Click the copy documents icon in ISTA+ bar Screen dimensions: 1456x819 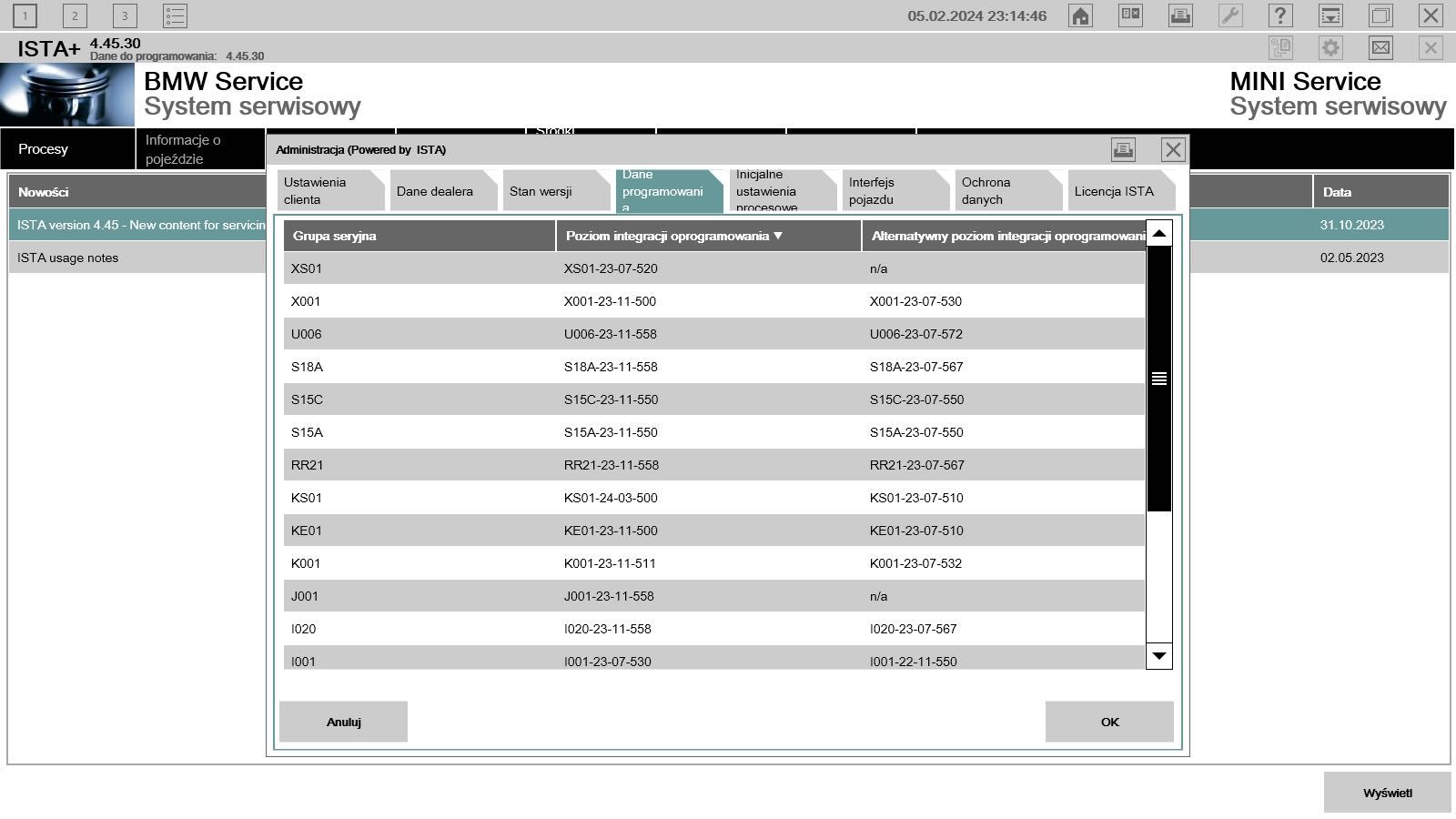click(1280, 47)
